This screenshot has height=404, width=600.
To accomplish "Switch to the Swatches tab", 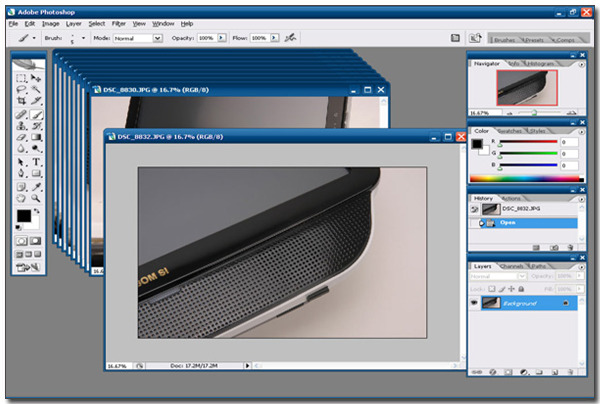I will [510, 130].
